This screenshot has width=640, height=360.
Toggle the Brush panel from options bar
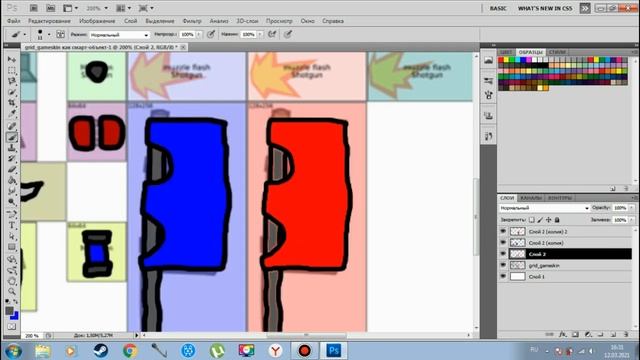coord(60,34)
